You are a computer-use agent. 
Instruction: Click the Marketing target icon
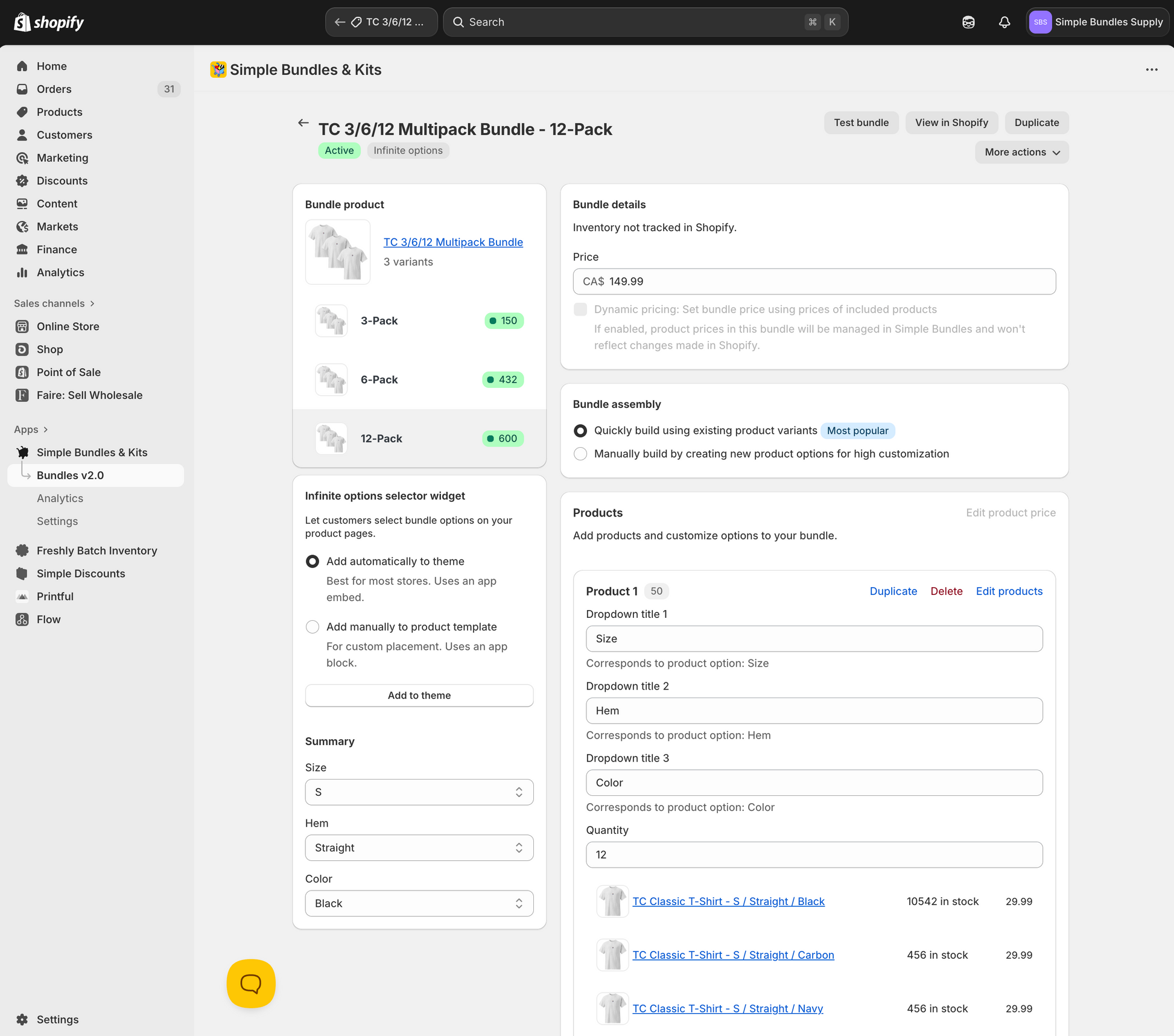click(22, 158)
